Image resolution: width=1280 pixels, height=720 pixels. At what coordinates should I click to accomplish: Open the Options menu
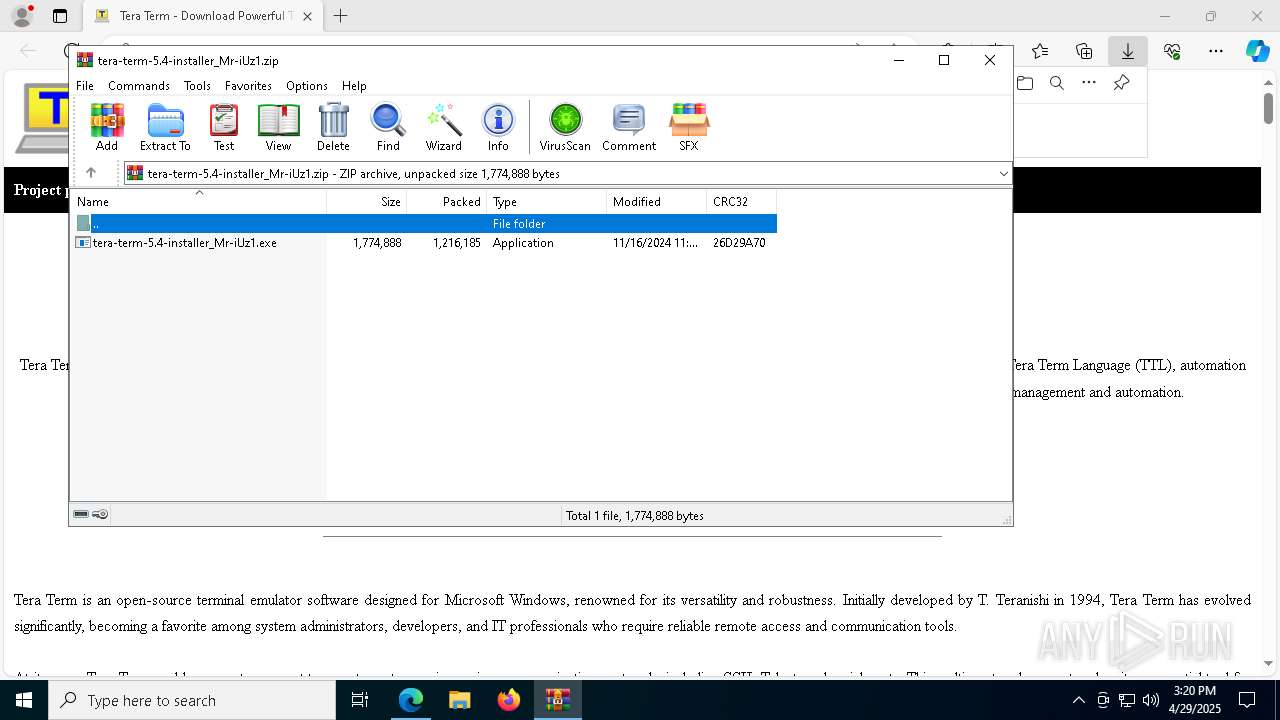click(x=306, y=86)
